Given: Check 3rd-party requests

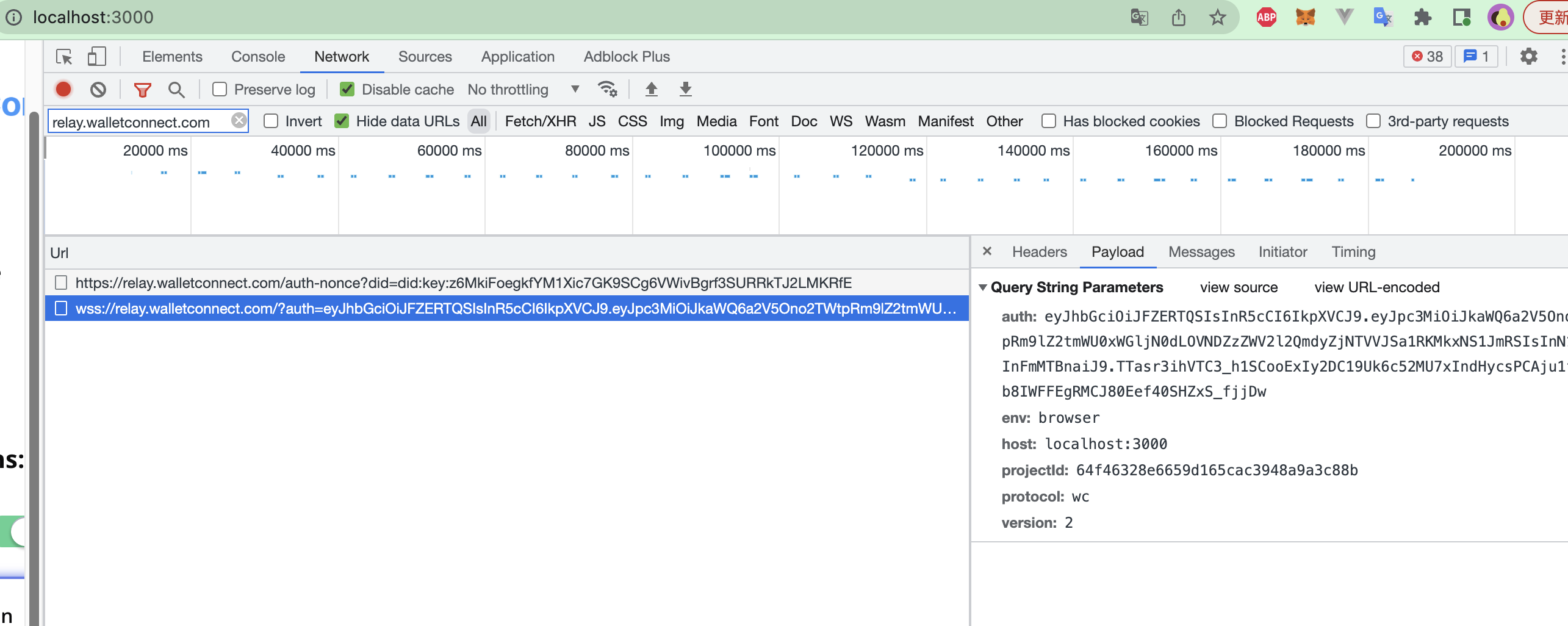Looking at the screenshot, I should click(1373, 121).
